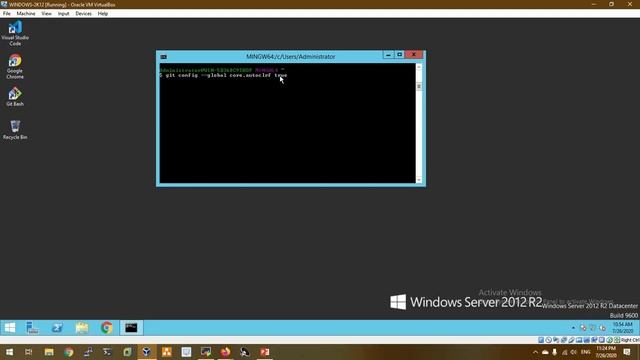Open host Task View button
This screenshot has width=640, height=360.
point(29,352)
